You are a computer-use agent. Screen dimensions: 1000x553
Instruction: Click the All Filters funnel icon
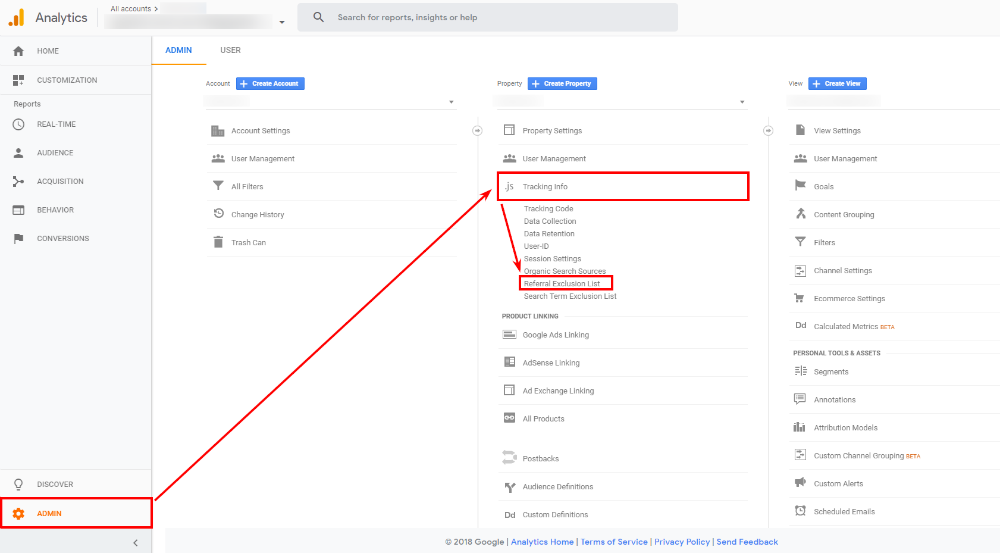[218, 186]
